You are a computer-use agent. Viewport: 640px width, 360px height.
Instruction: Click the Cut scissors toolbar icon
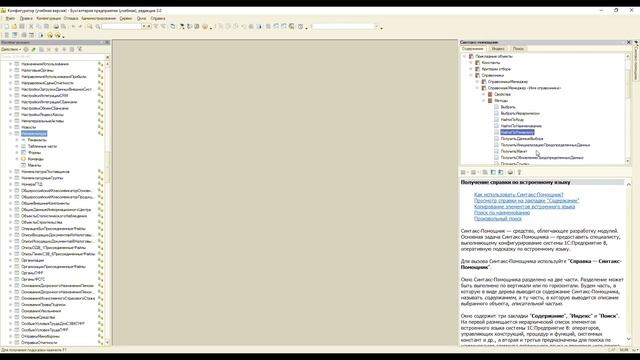[x=31, y=27]
